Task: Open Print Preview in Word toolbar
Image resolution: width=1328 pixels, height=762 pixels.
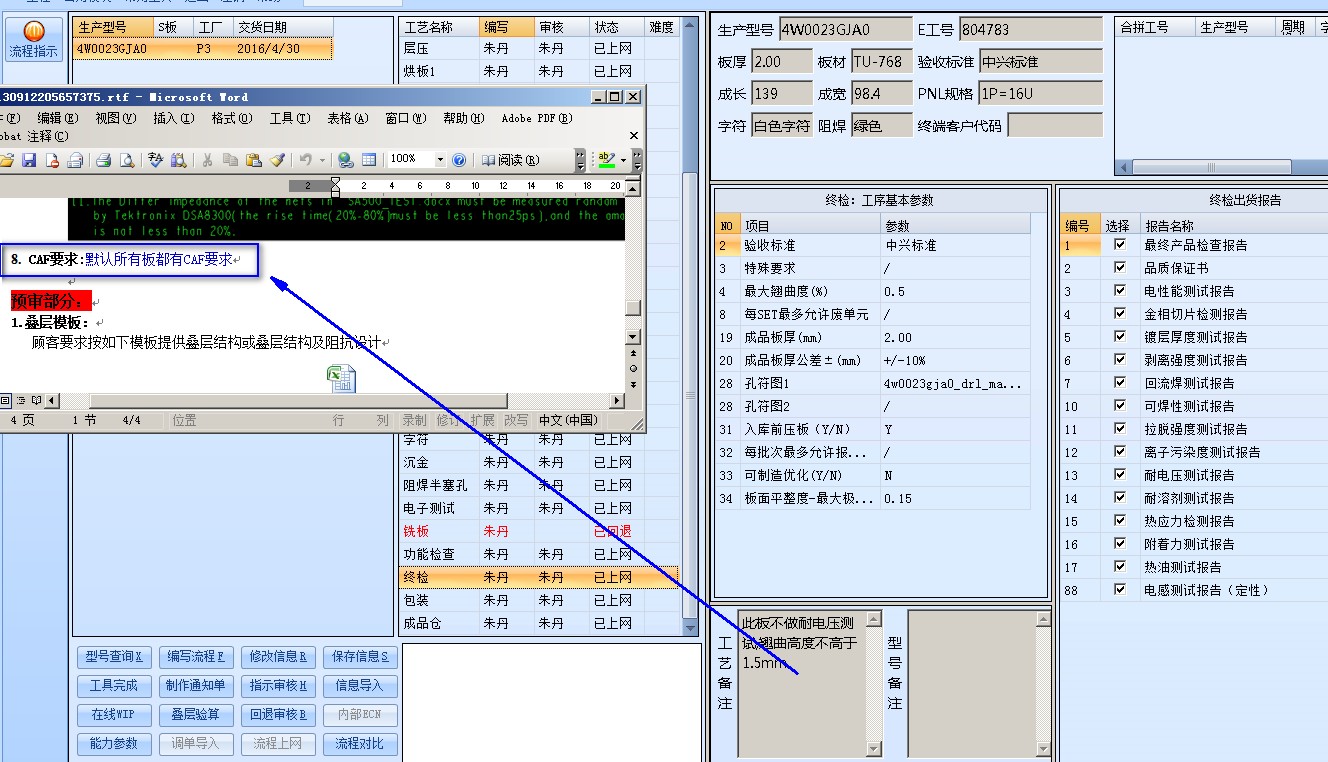Action: (x=126, y=160)
